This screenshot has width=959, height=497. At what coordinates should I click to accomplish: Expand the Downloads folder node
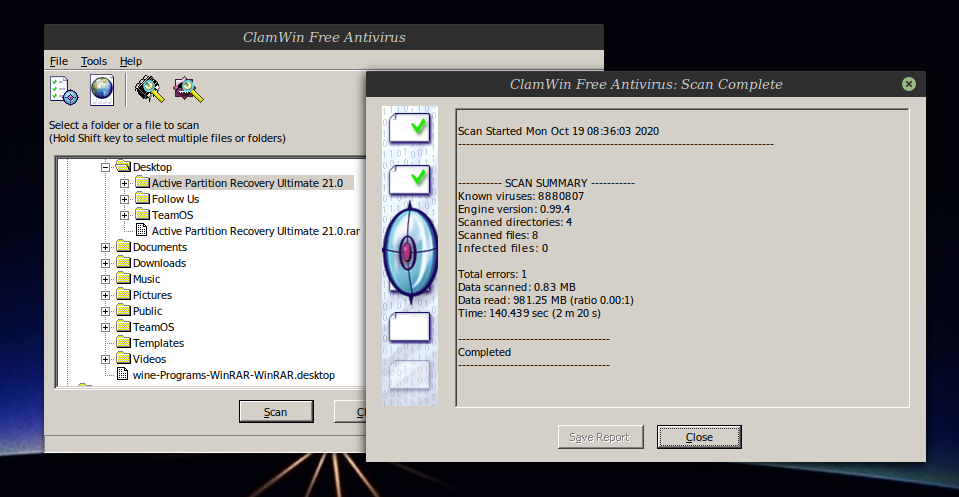[105, 263]
